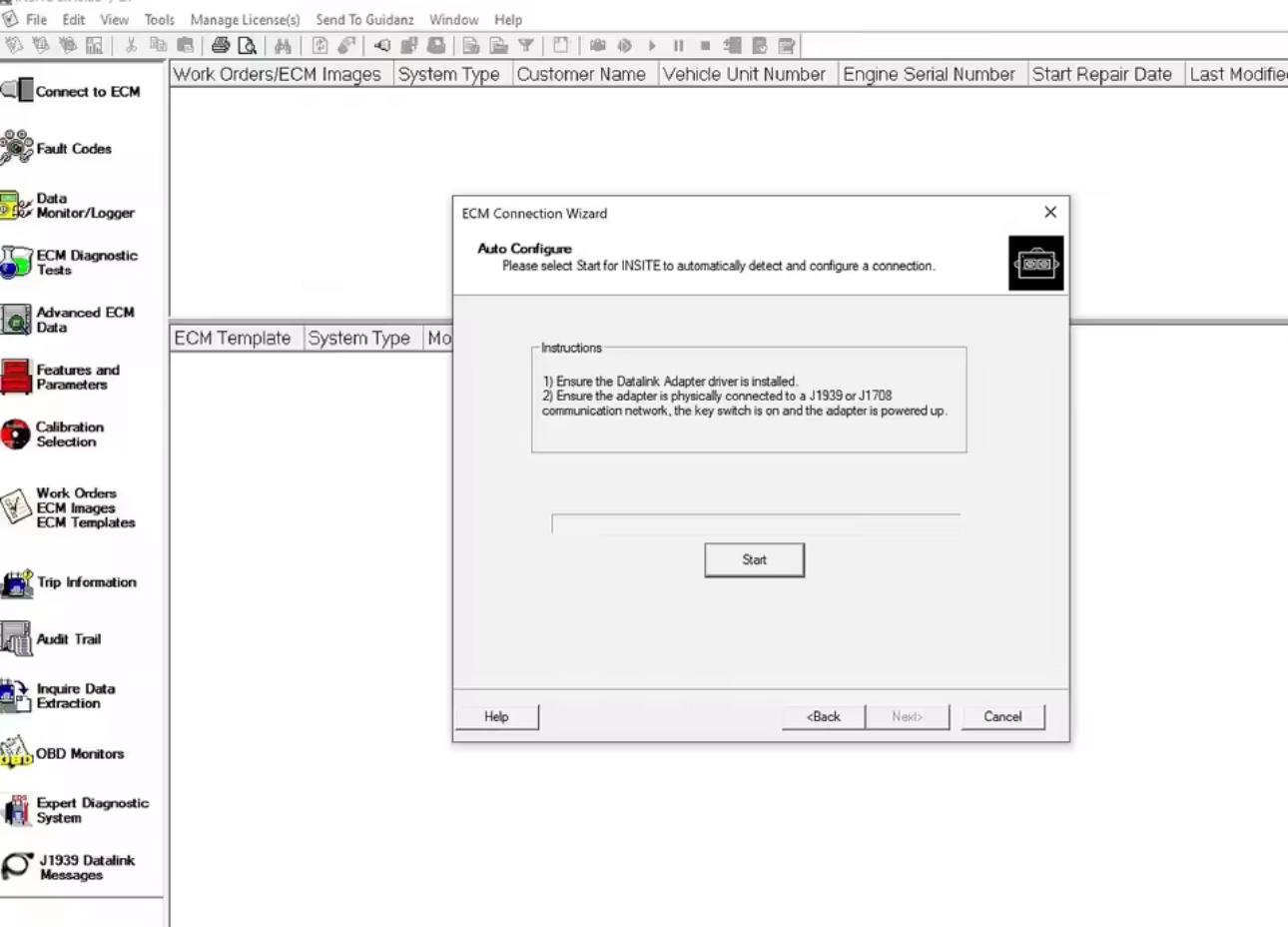Click the Connect to ECM sidebar icon
Image resolution: width=1288 pixels, height=927 pixels.
18,91
